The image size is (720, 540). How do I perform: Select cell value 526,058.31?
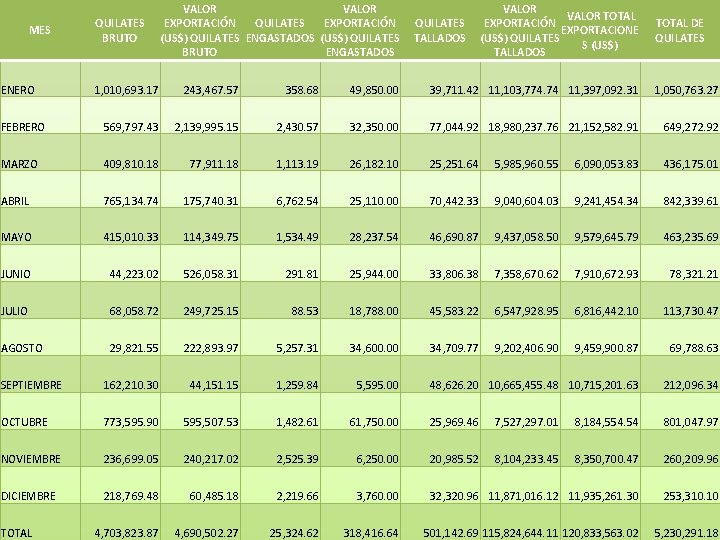click(x=211, y=274)
